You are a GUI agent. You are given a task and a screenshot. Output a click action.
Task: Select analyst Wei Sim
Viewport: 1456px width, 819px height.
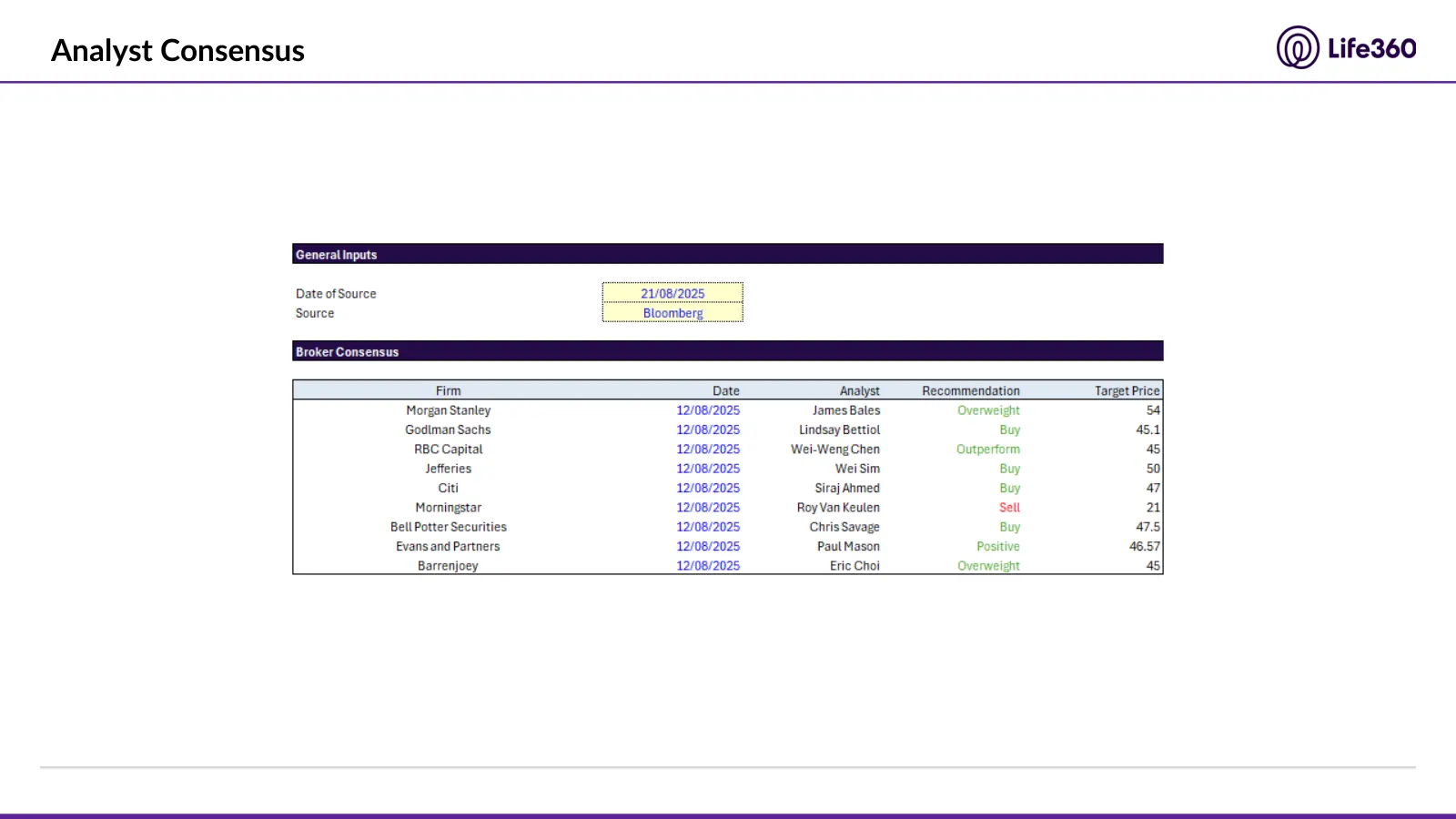[x=857, y=469]
